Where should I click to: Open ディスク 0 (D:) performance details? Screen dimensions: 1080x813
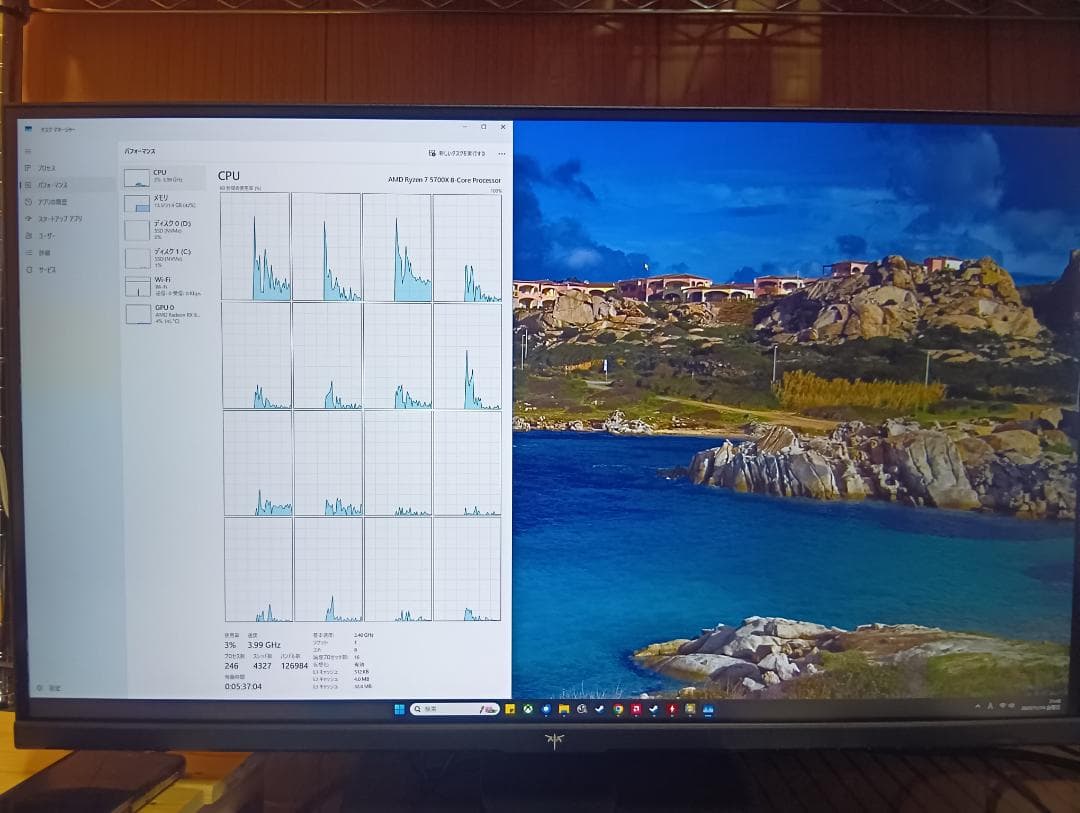click(x=158, y=230)
